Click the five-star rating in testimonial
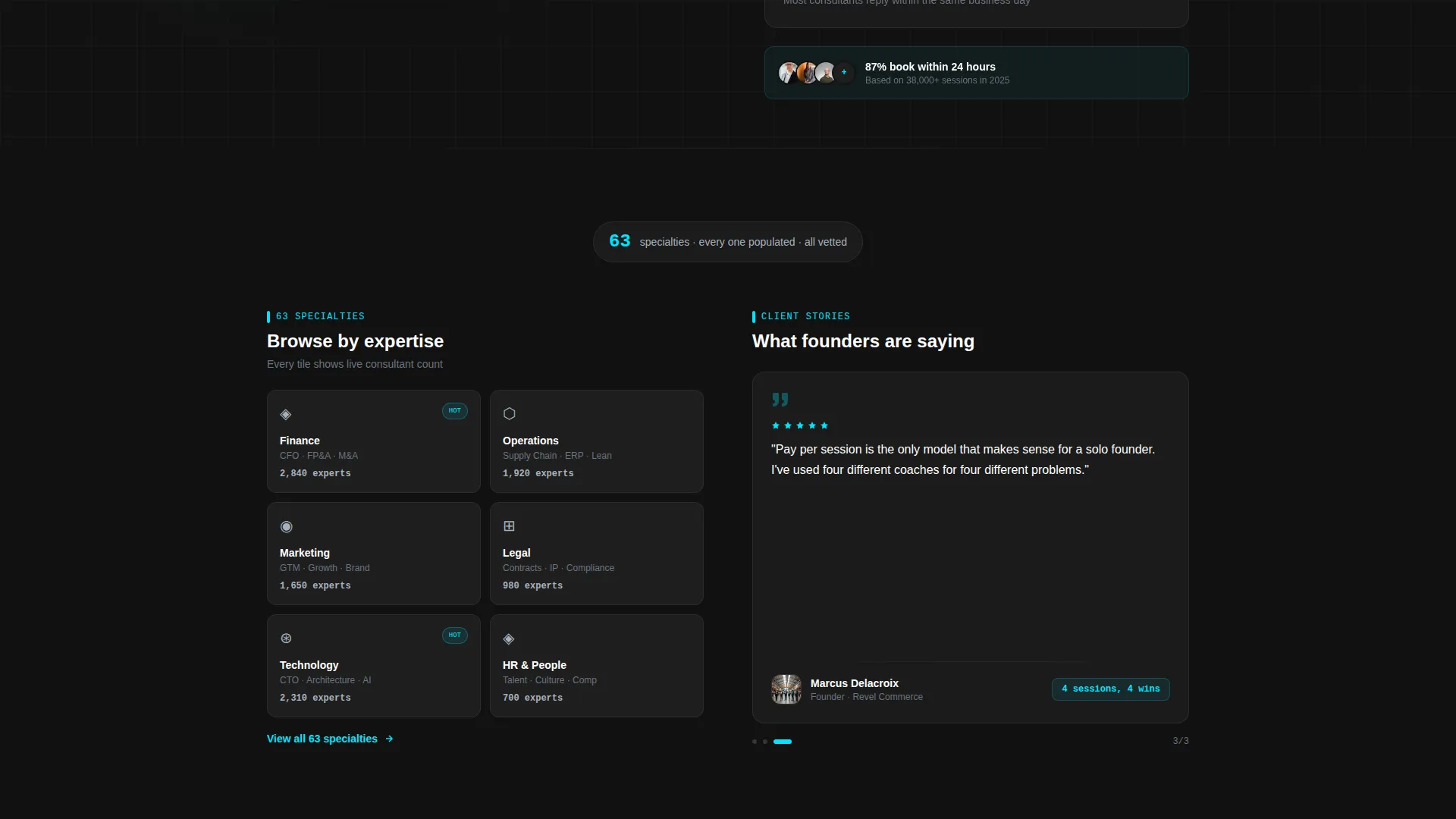This screenshot has height=819, width=1456. (800, 425)
